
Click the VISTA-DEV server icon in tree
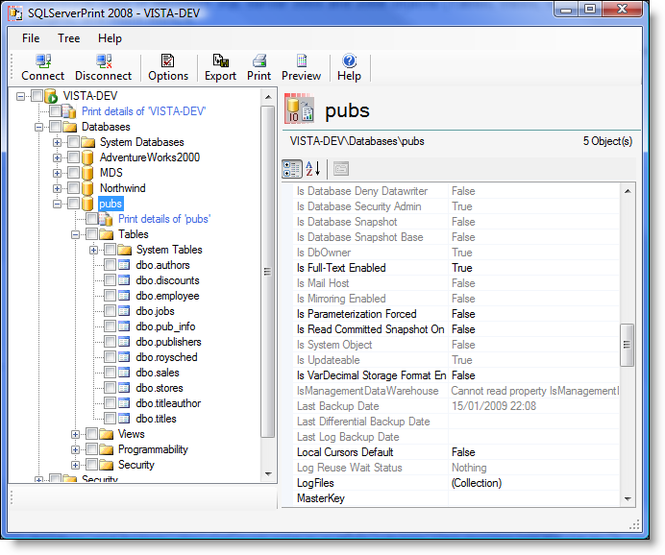[51, 96]
